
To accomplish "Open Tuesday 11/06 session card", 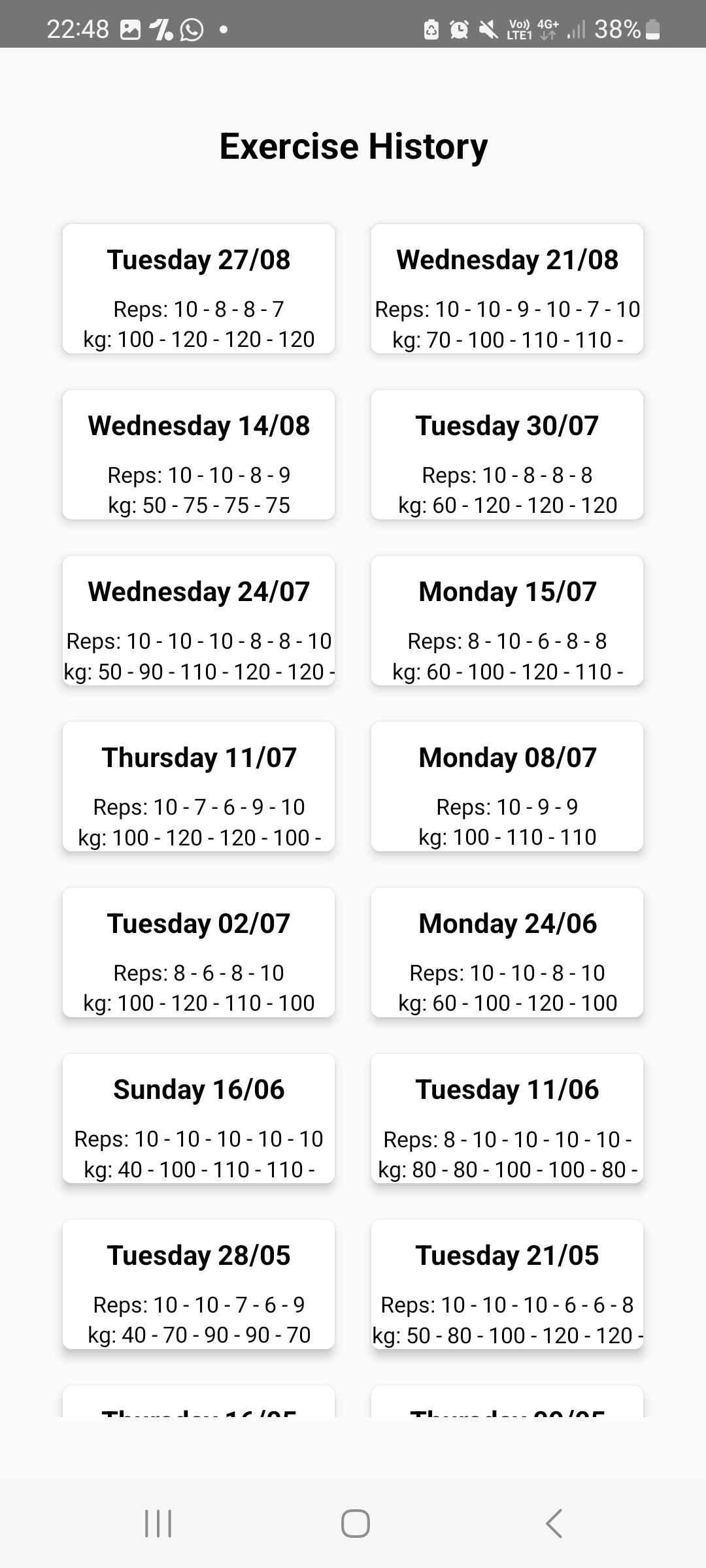I will [x=507, y=1119].
